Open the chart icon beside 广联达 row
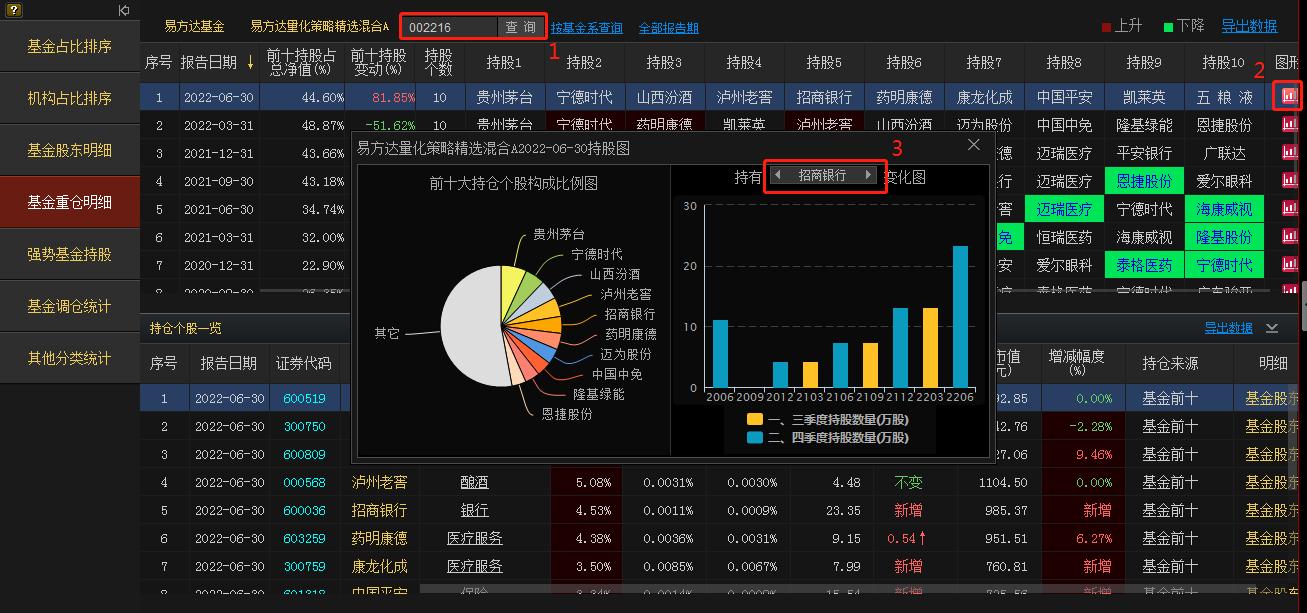The width and height of the screenshot is (1307, 613). click(1288, 151)
